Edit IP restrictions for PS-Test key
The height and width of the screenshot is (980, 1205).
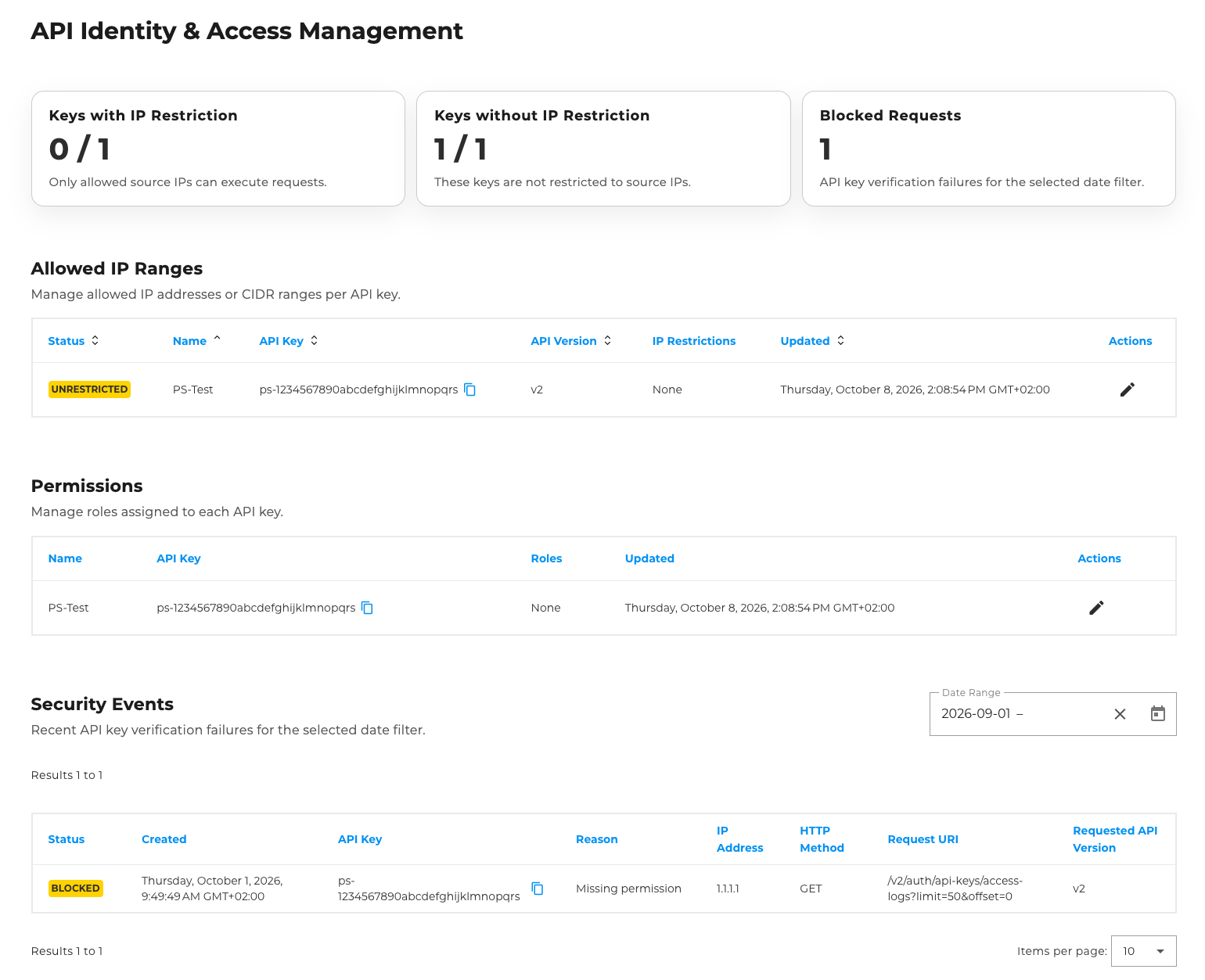(1128, 389)
